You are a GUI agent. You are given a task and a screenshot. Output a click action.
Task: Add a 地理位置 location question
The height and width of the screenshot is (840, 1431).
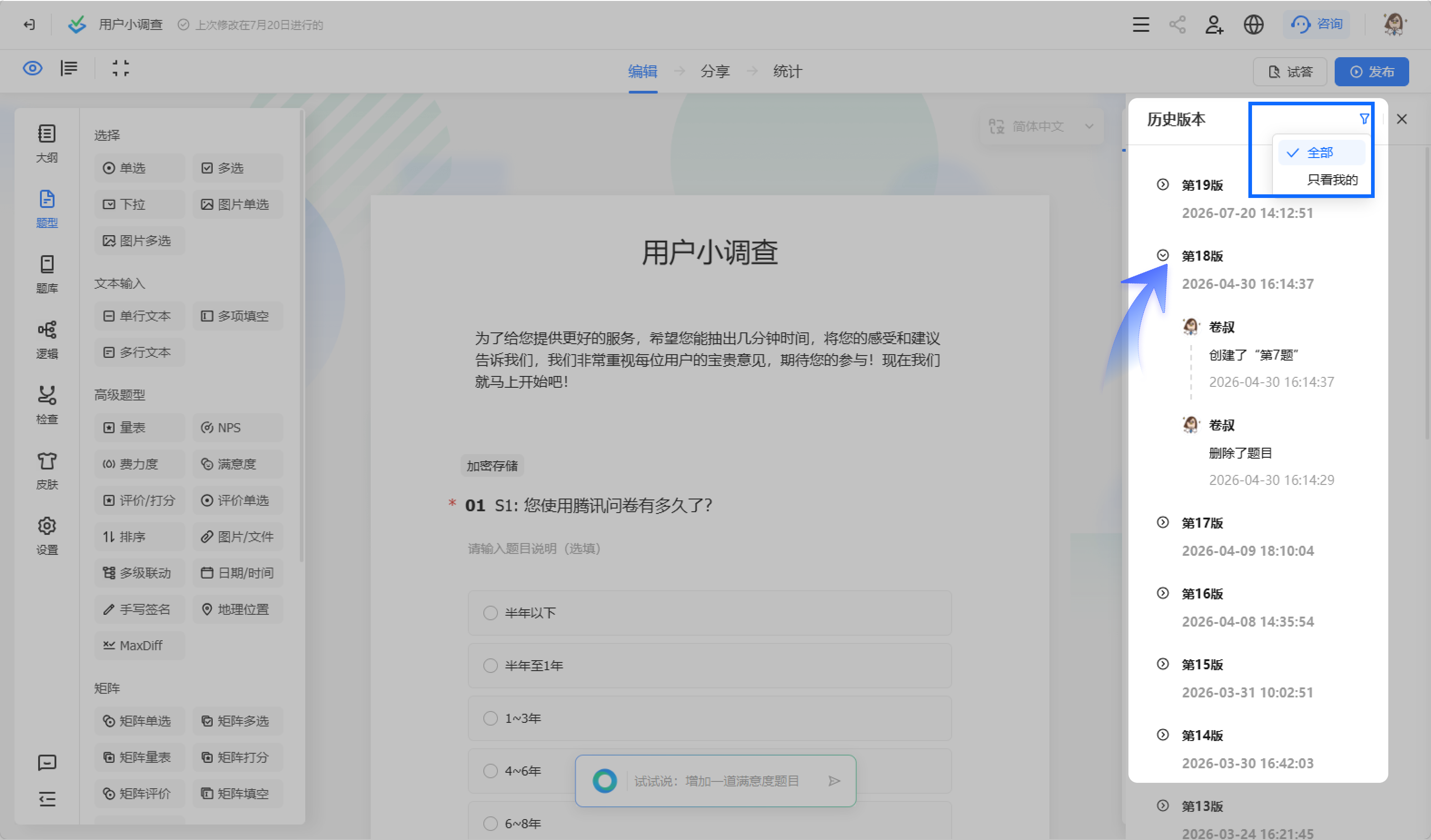pyautogui.click(x=237, y=609)
